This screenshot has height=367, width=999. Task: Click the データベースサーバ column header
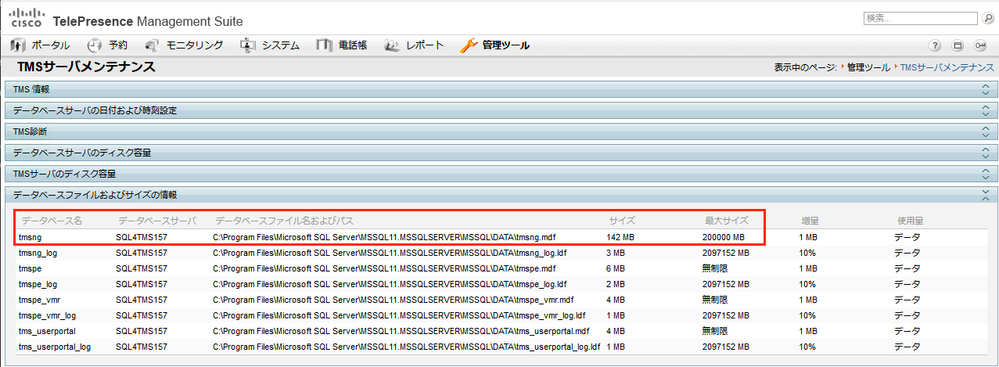(x=157, y=221)
